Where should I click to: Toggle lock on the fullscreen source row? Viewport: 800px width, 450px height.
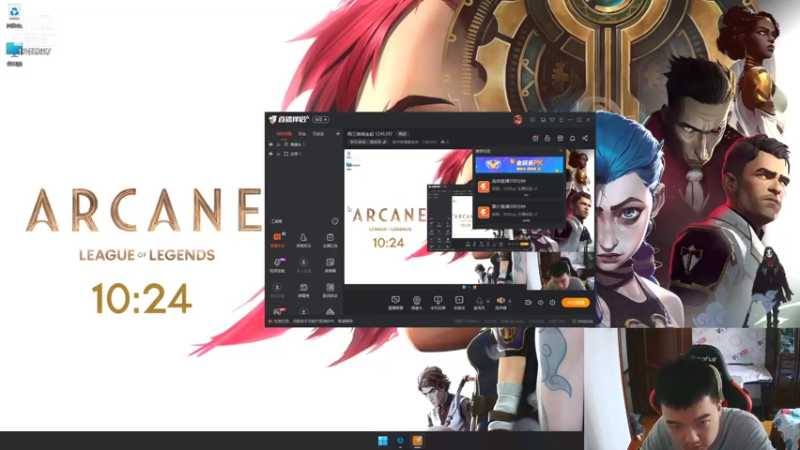point(278,154)
